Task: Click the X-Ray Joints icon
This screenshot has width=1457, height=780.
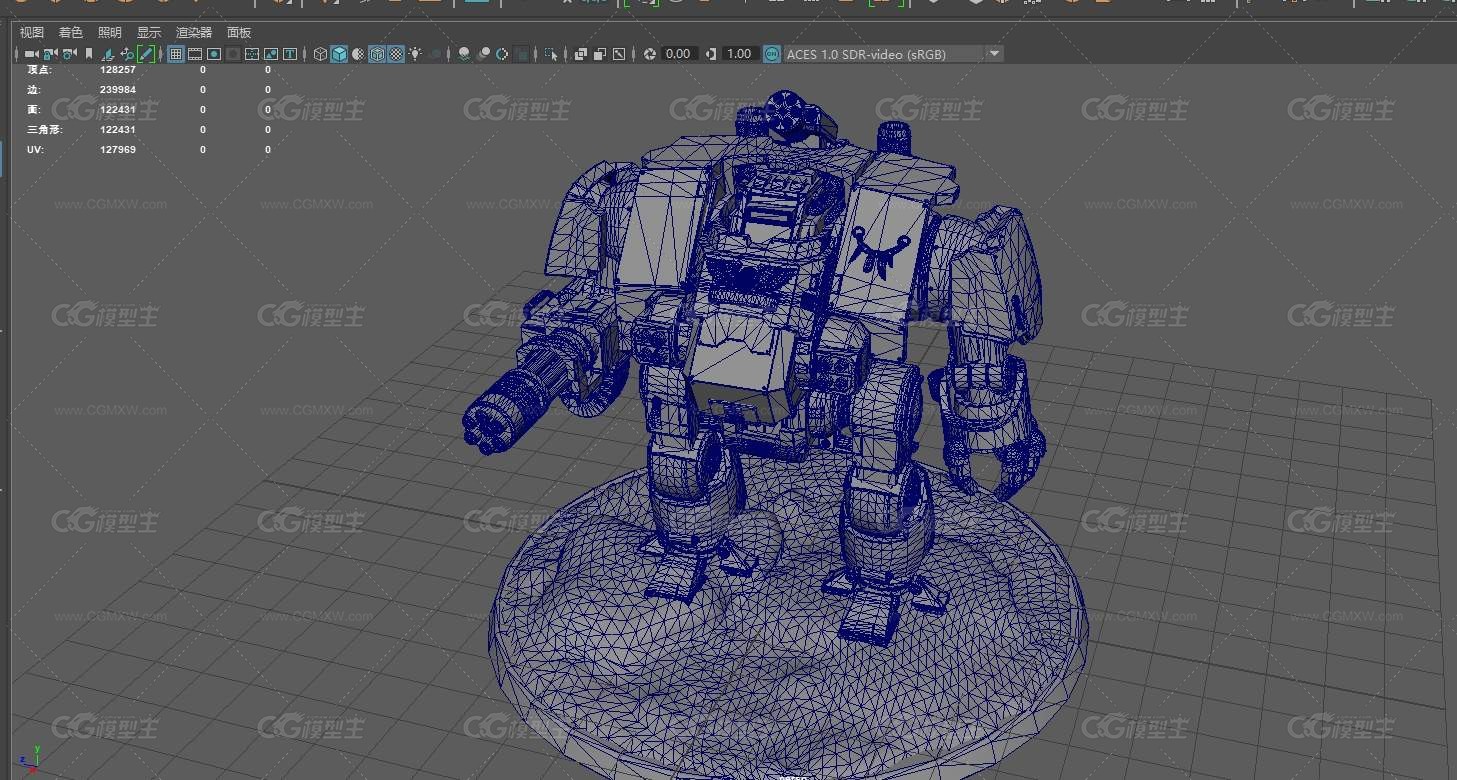Action: pyautogui.click(x=618, y=54)
